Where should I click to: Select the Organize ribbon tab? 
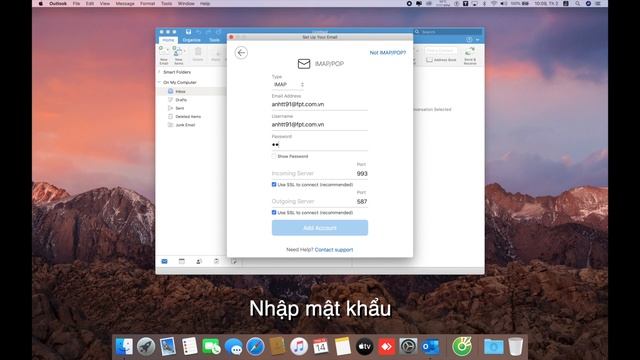click(x=191, y=40)
